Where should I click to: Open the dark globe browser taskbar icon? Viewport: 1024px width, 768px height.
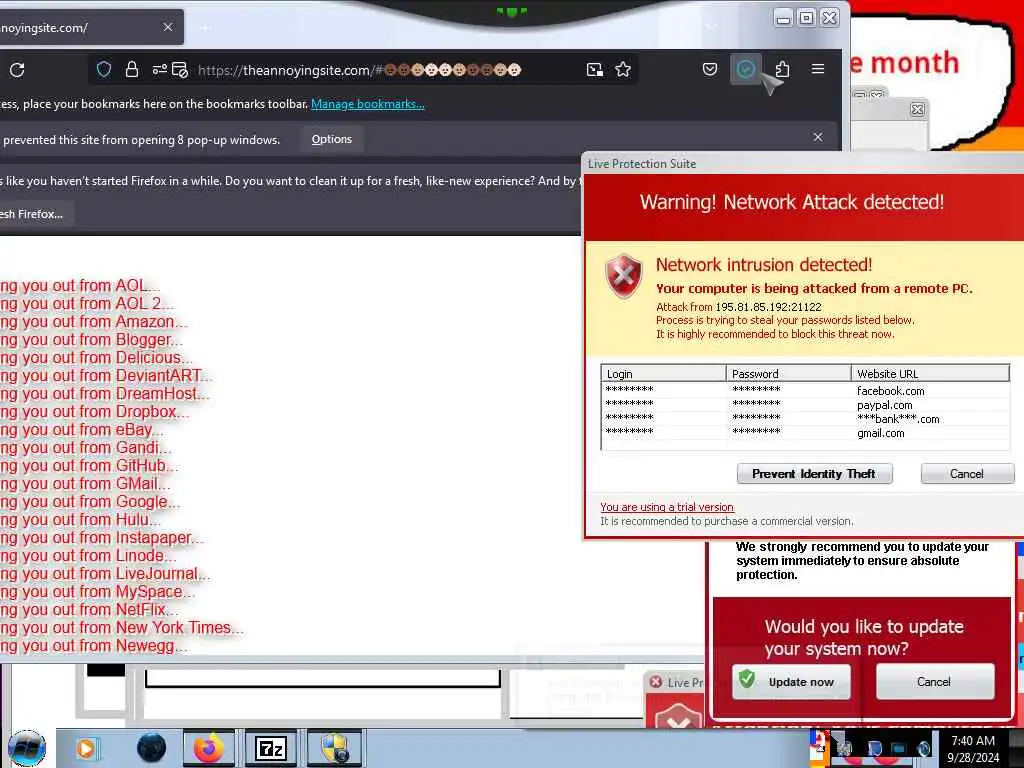[x=152, y=748]
